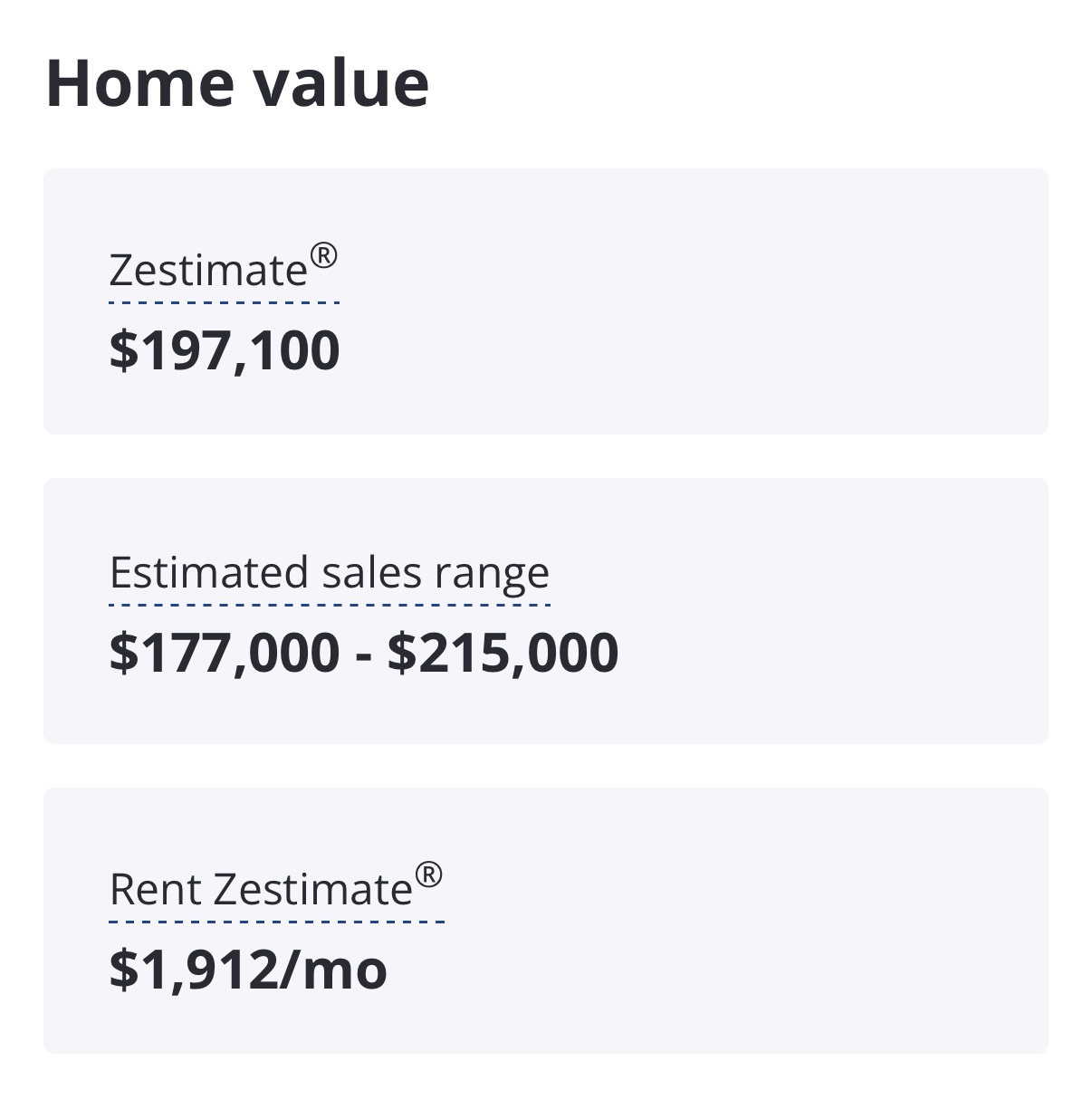The image size is (1092, 1099).
Task: Select the $177,000 low-end estimate
Action: [225, 653]
